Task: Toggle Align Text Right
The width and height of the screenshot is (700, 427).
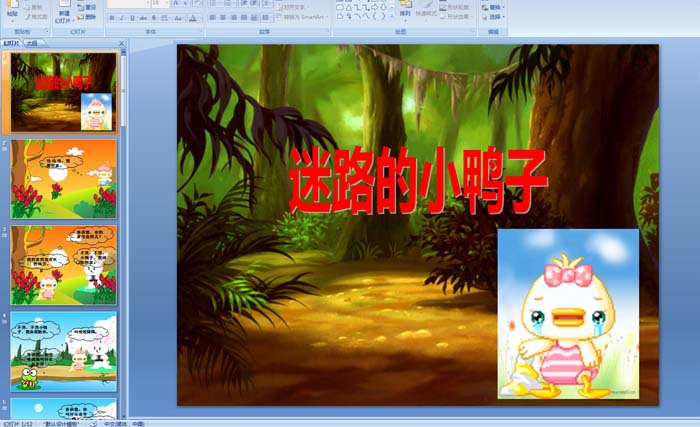Action: click(233, 17)
